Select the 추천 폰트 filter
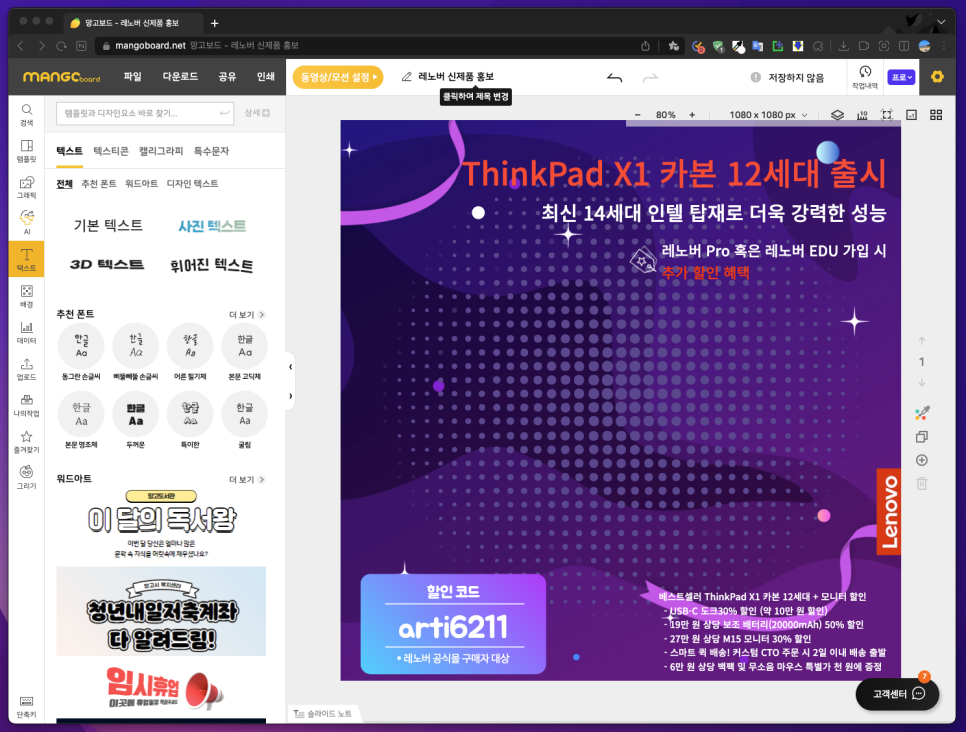The width and height of the screenshot is (966, 732). pyautogui.click(x=99, y=184)
